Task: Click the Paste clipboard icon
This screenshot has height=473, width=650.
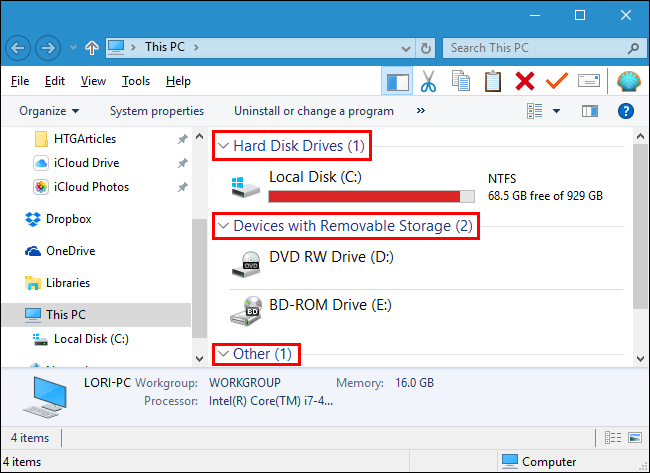Action: [493, 81]
